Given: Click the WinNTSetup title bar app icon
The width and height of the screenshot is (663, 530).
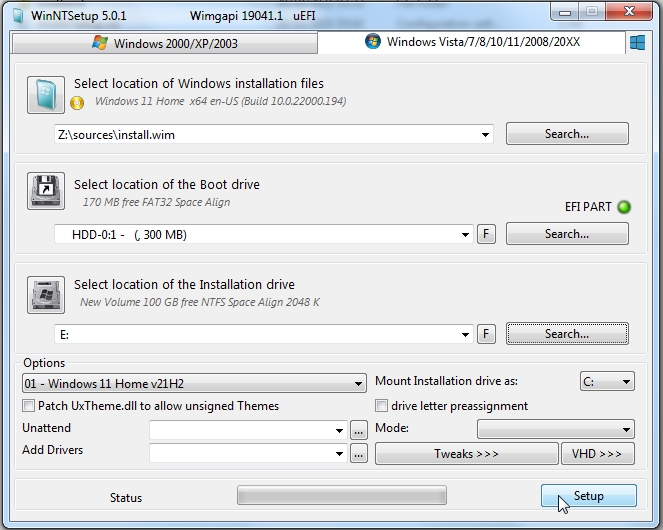Looking at the screenshot, I should pyautogui.click(x=18, y=16).
